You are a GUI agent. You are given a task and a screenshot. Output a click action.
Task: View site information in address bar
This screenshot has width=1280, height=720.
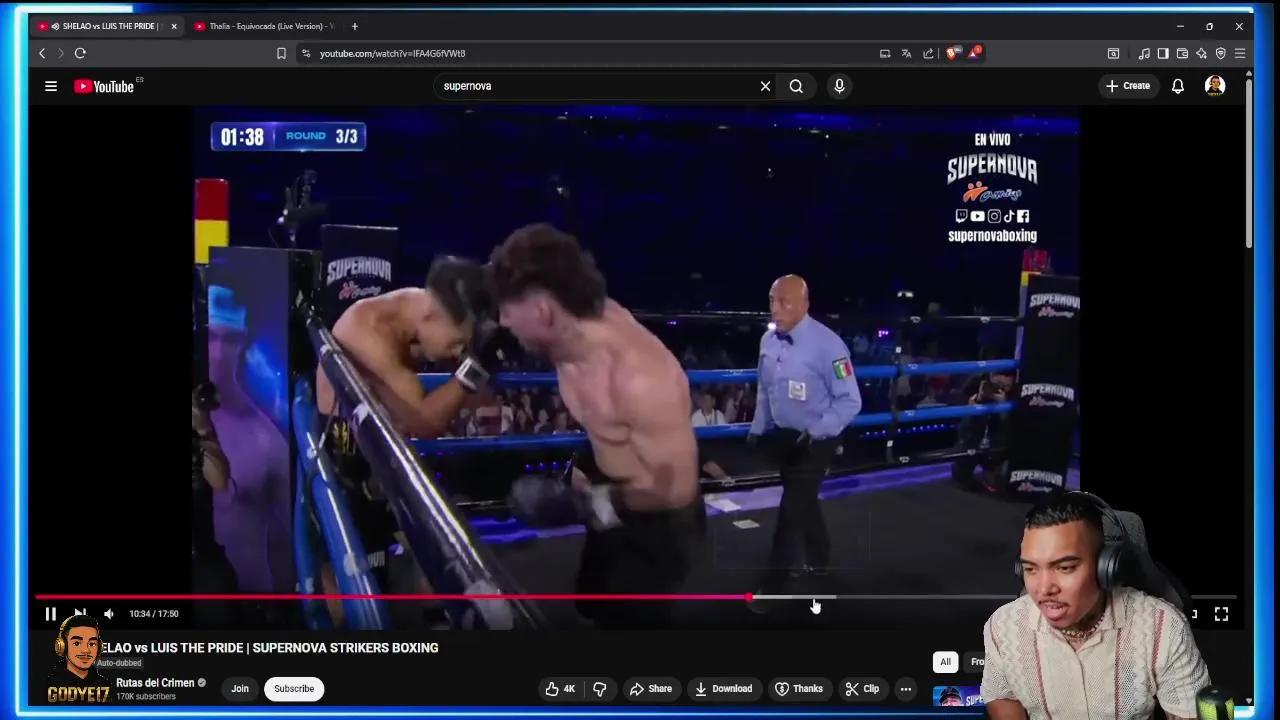306,53
